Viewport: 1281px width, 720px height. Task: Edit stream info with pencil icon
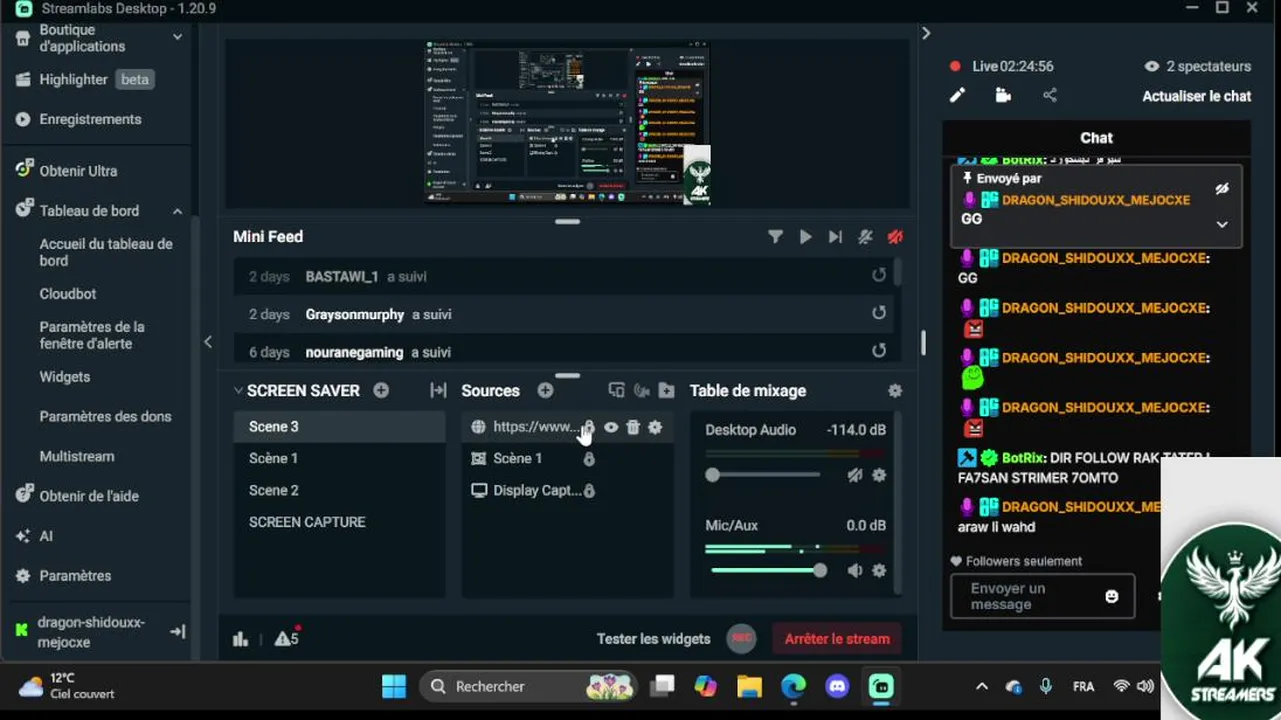pyautogui.click(x=957, y=95)
